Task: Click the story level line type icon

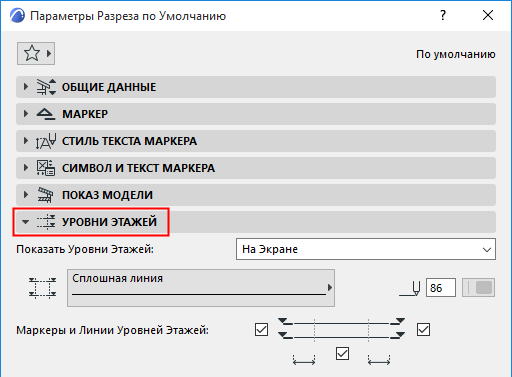Action: tap(42, 288)
